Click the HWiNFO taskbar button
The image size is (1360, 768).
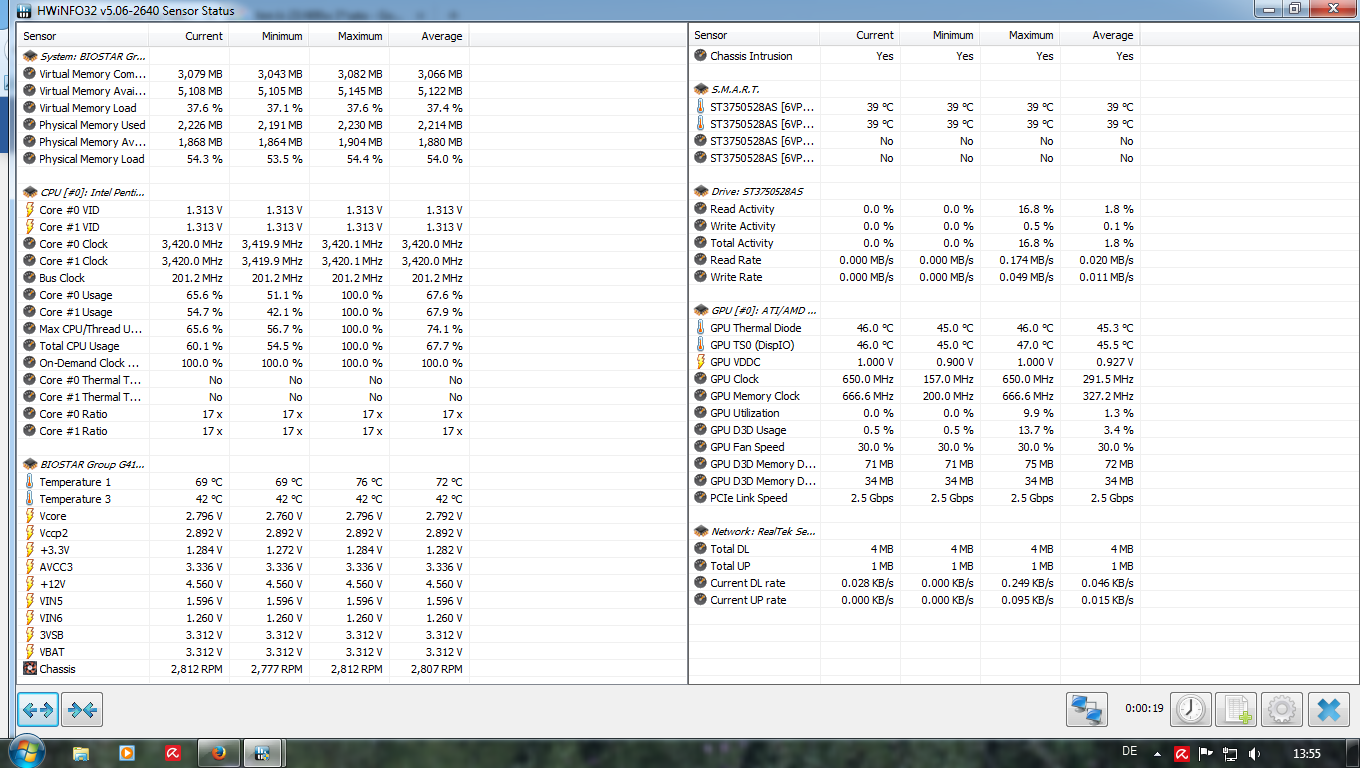point(264,753)
